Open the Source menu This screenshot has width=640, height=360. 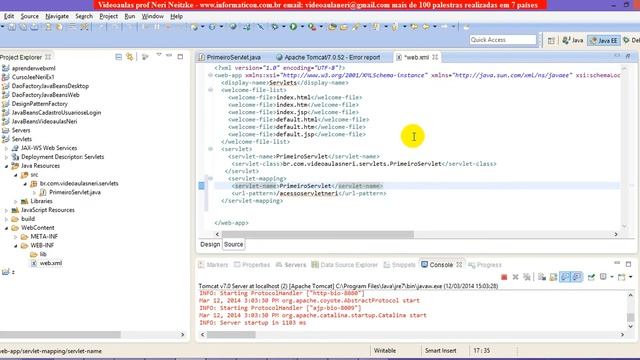29,16
